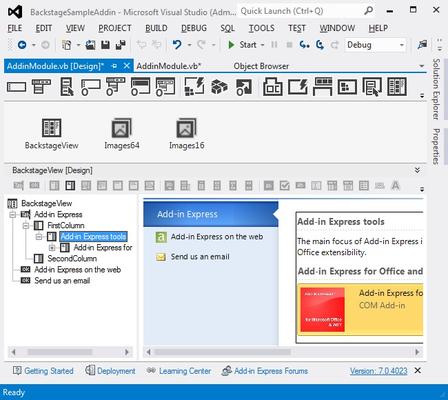The height and width of the screenshot is (400, 448).
Task: Select the SecondColumn tree item
Action: (x=72, y=258)
